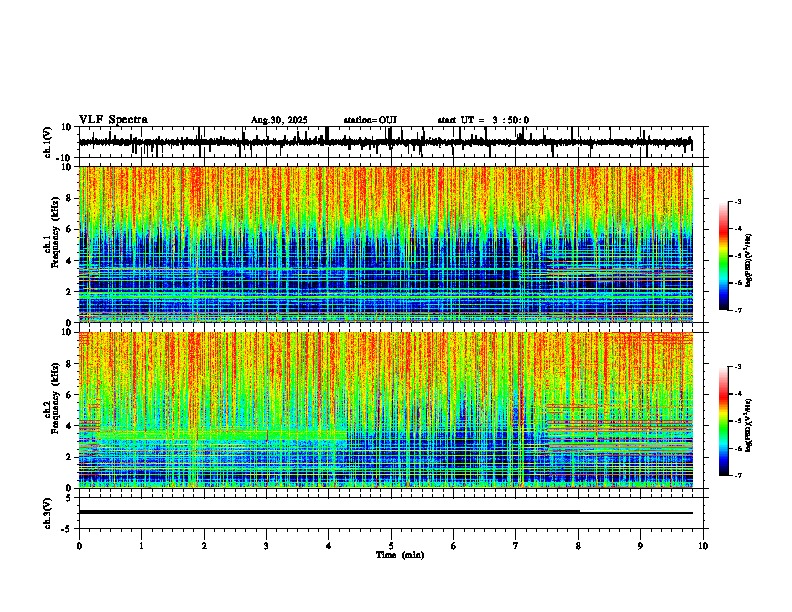Click the "7" minute tick label
The height and width of the screenshot is (612, 792).
point(516,546)
